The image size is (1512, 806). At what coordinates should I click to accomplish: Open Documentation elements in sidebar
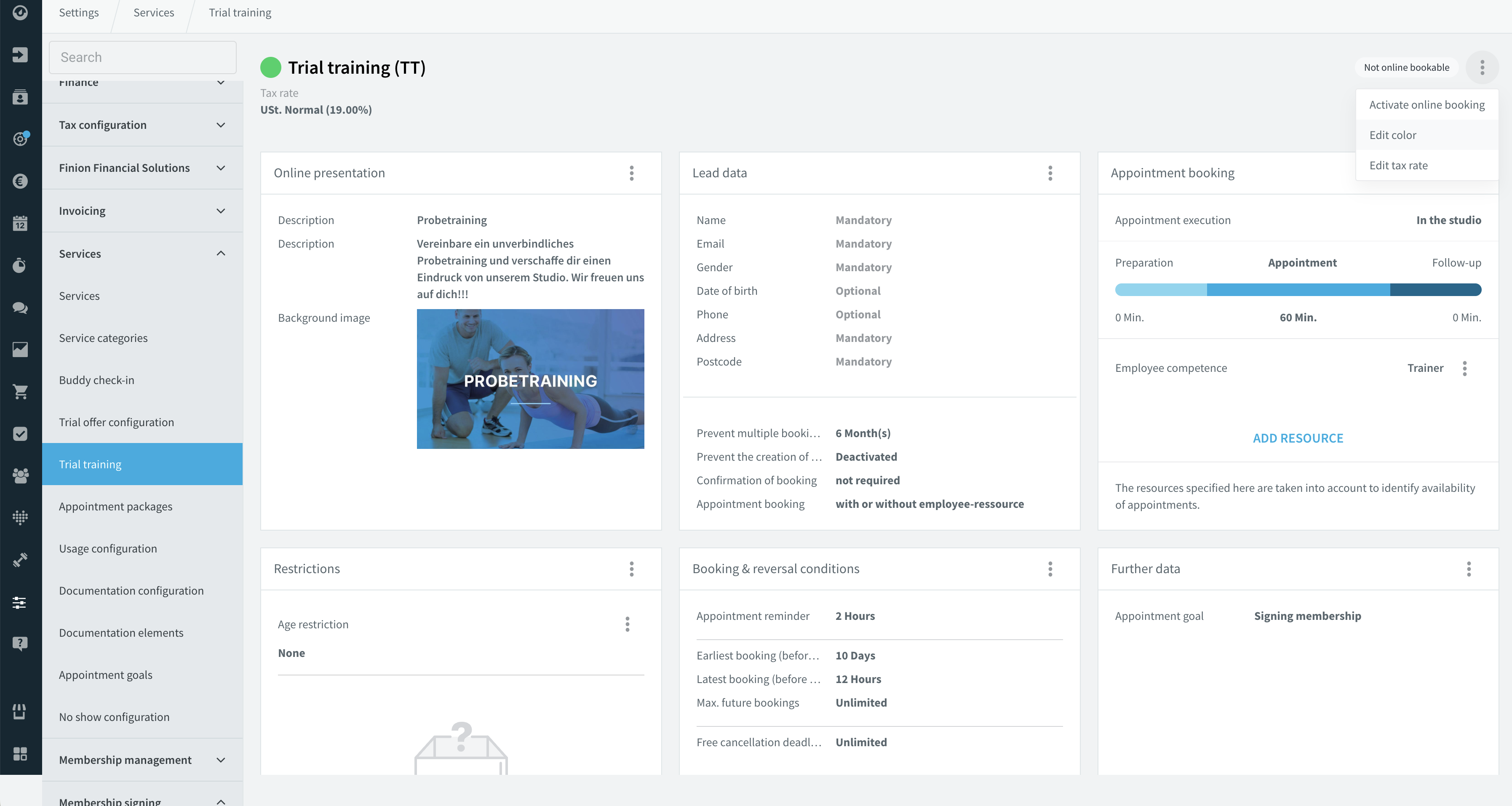point(143,633)
